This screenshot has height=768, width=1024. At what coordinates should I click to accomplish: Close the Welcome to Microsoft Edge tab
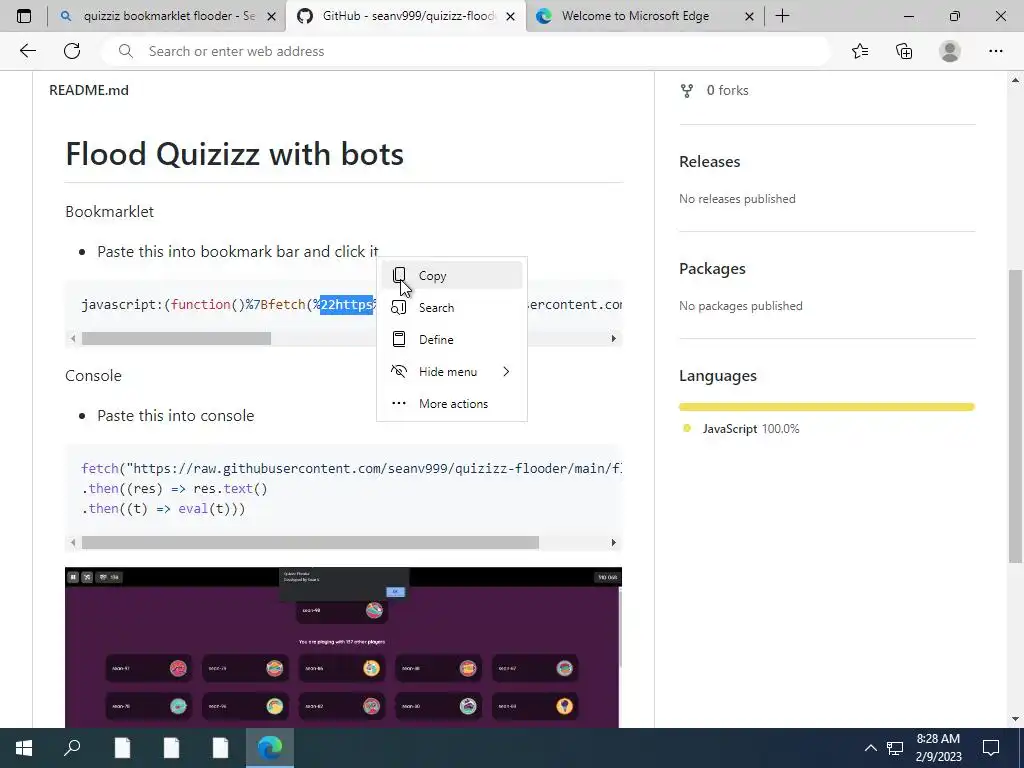click(750, 16)
